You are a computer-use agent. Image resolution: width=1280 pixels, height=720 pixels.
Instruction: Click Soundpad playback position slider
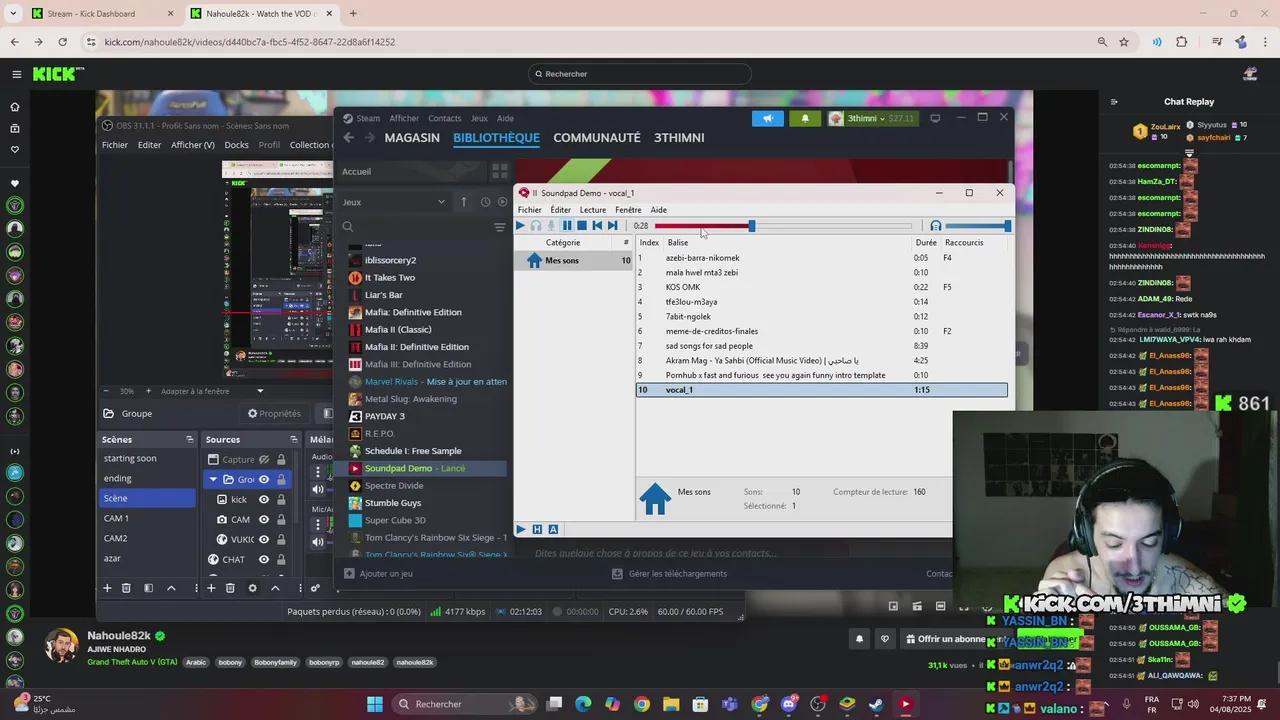pos(783,226)
